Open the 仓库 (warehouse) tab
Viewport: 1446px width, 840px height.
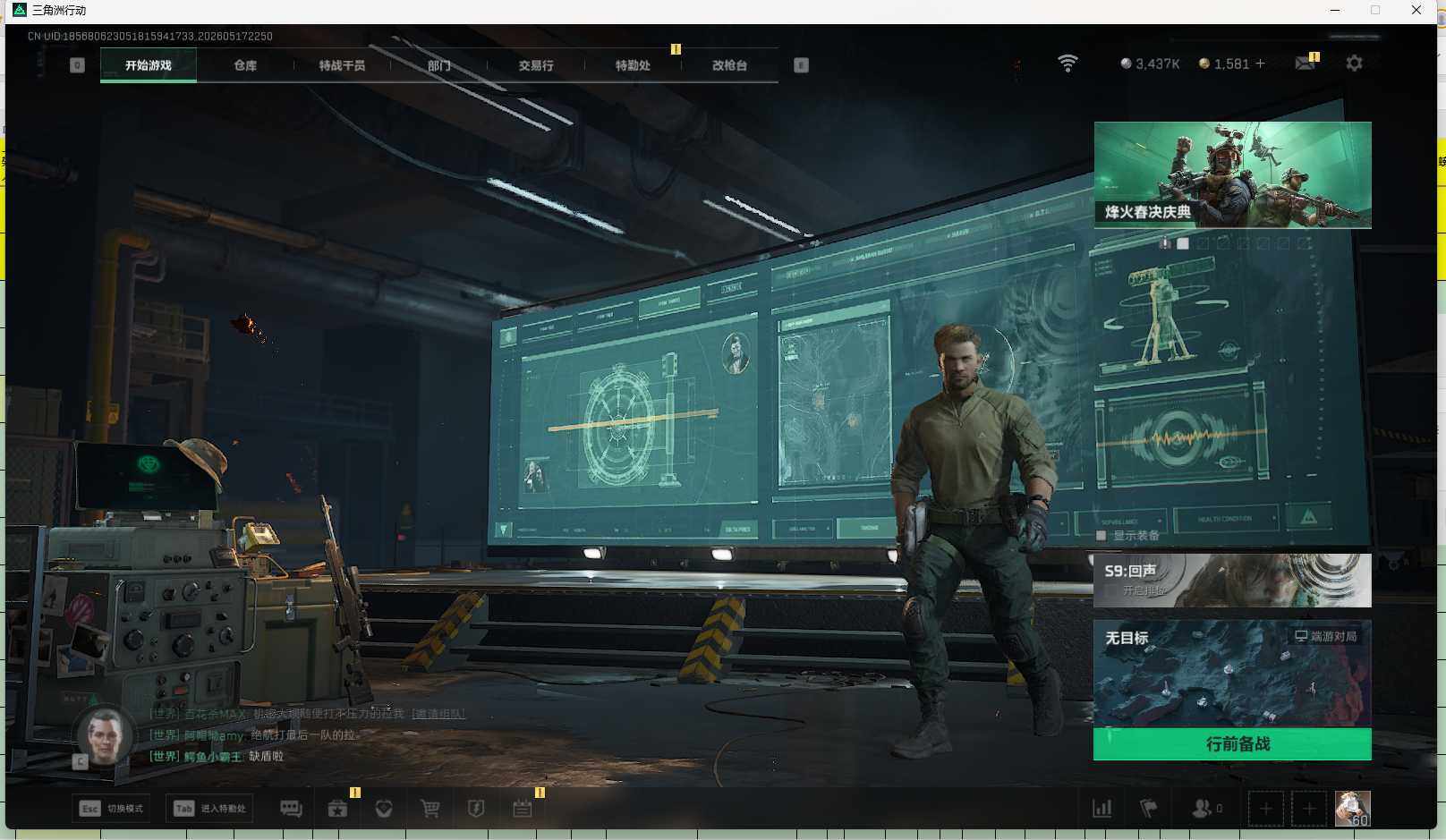point(245,65)
